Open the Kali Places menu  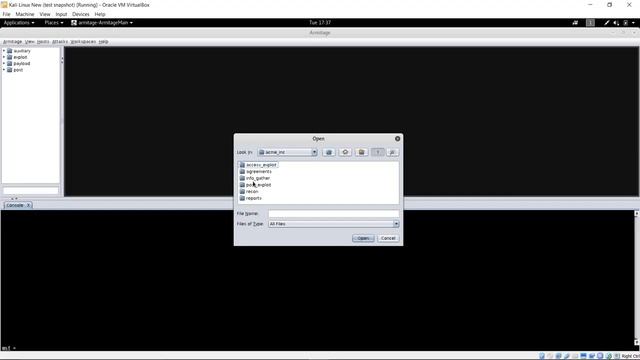[53, 23]
